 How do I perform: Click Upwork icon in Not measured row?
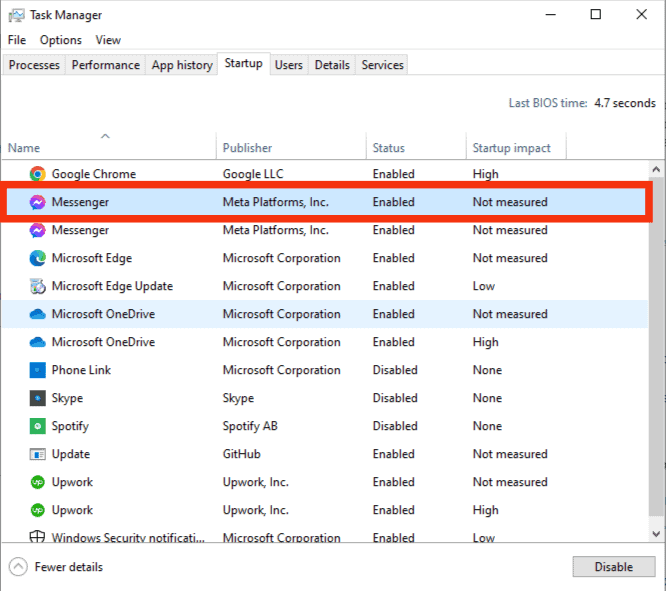37,482
